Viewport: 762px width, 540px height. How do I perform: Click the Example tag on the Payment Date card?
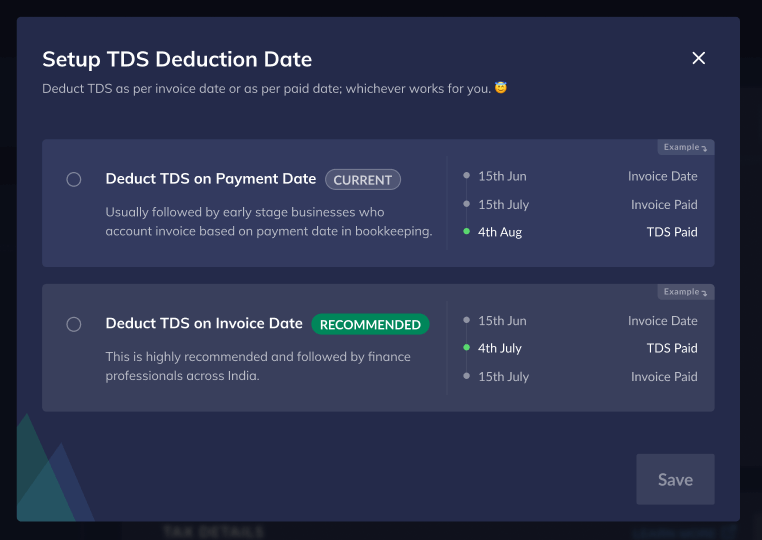(685, 147)
